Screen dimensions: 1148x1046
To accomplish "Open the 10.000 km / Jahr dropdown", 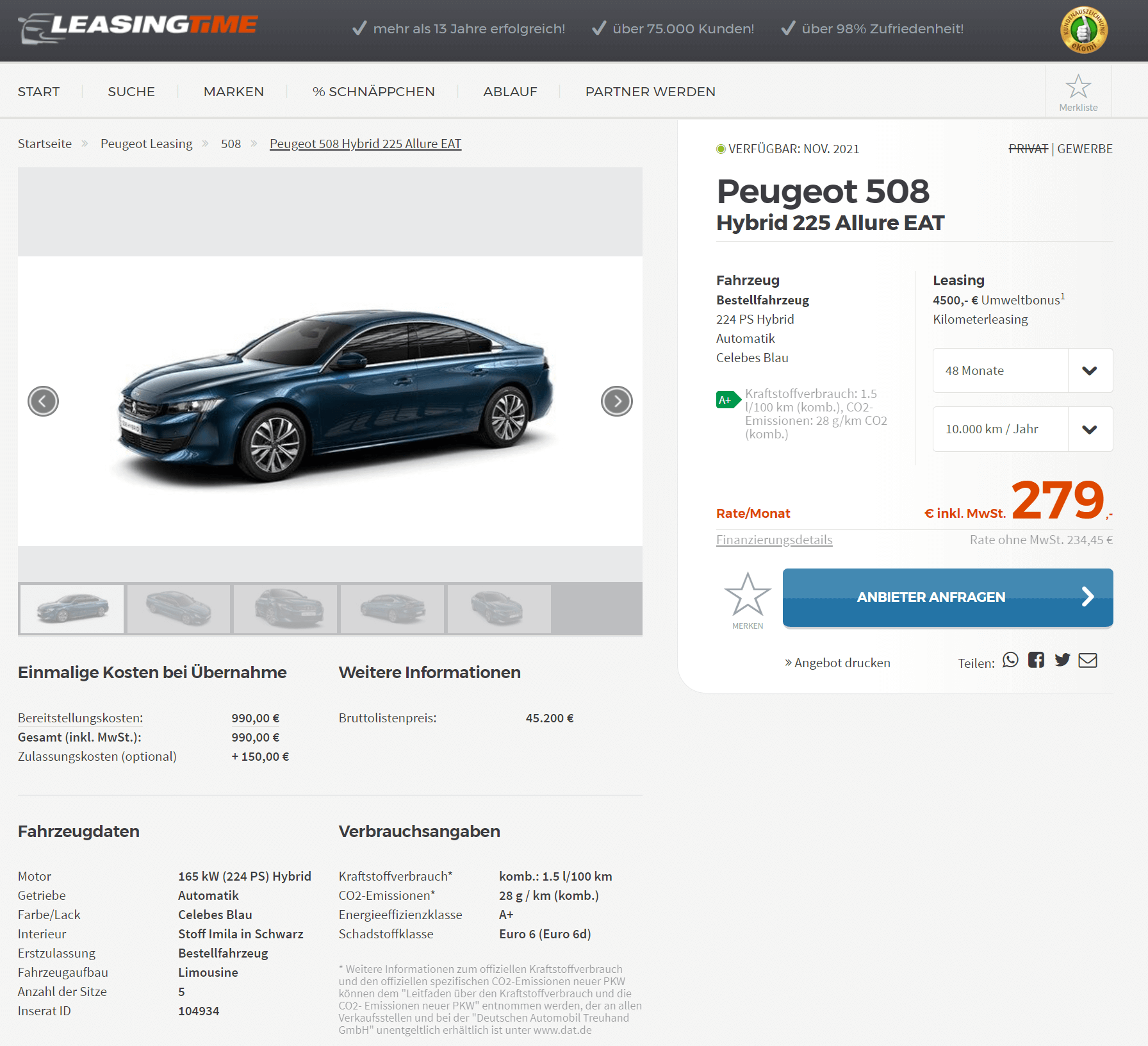I will (x=1022, y=429).
